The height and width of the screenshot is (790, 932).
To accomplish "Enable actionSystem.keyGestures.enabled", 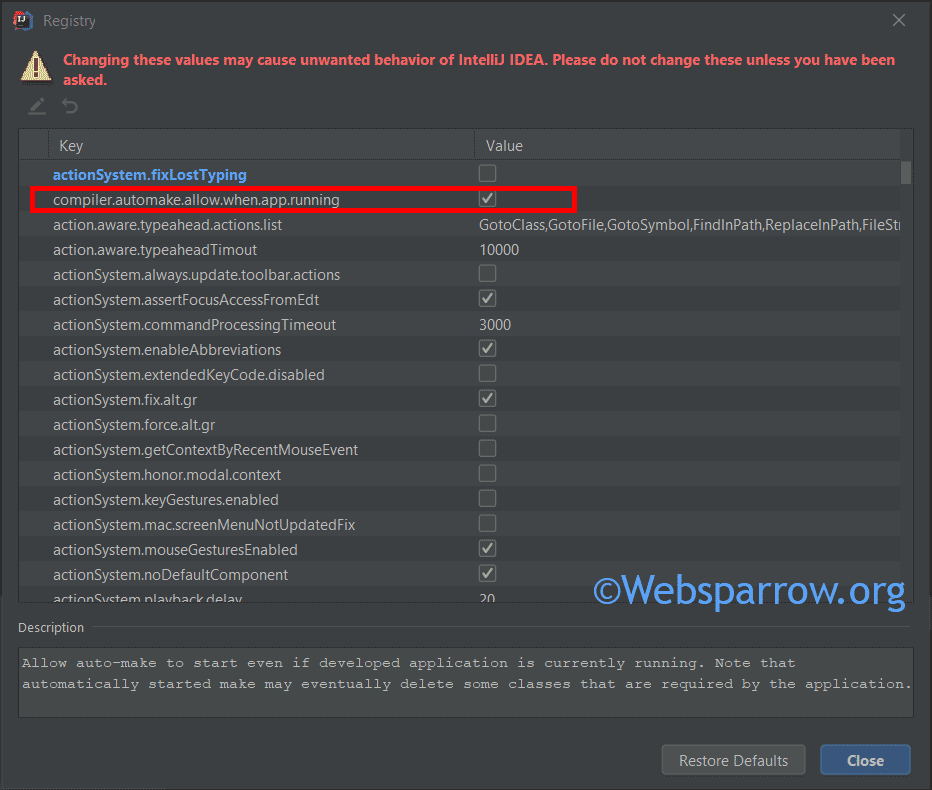I will click(487, 498).
